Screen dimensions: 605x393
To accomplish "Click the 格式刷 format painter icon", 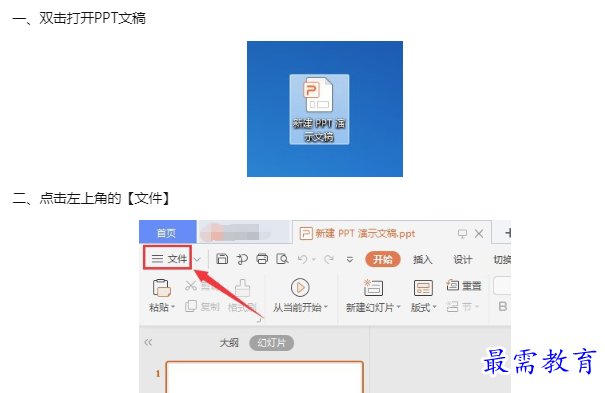I will [x=243, y=288].
